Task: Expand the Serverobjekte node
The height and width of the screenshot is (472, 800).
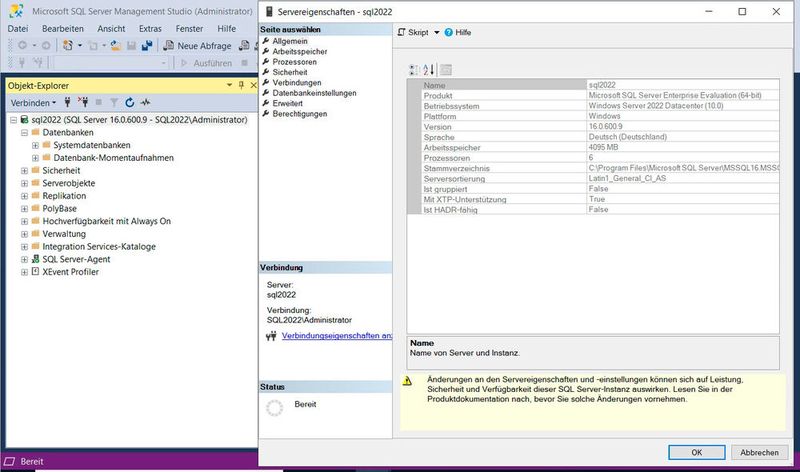Action: pos(24,184)
